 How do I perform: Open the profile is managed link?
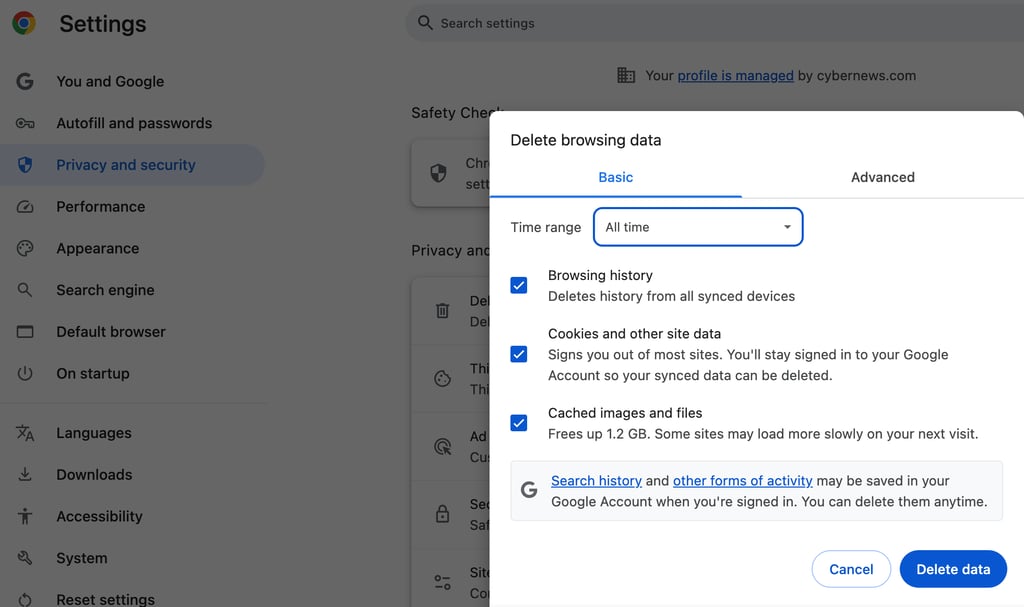[x=735, y=76]
